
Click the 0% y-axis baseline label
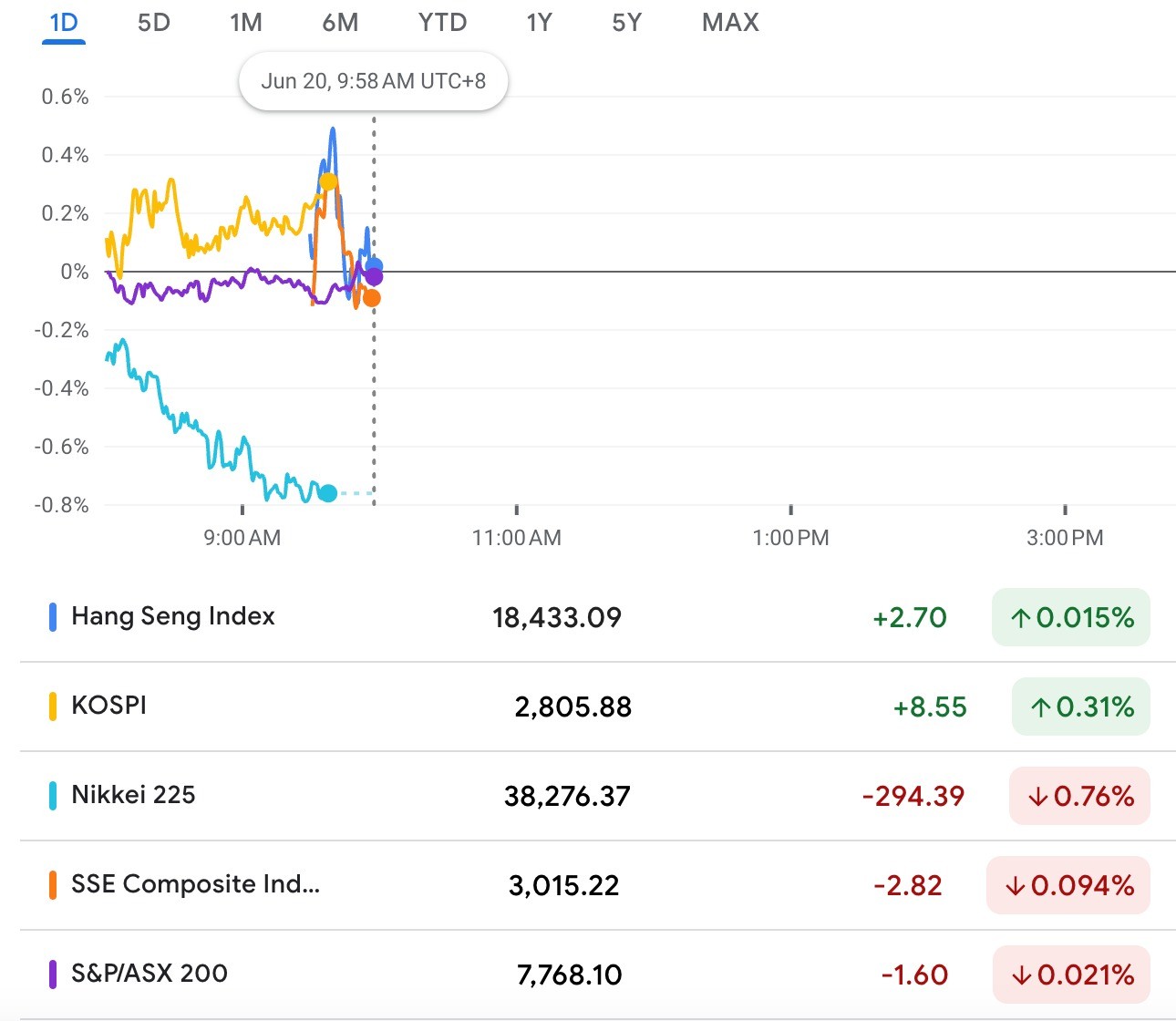point(75,272)
